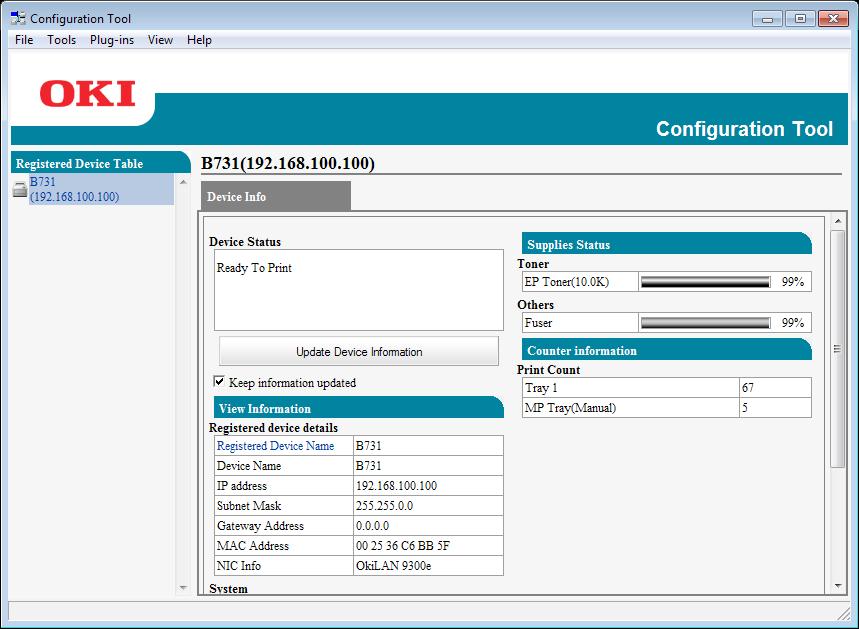Open the Tools menu
This screenshot has width=859, height=629.
coord(61,40)
